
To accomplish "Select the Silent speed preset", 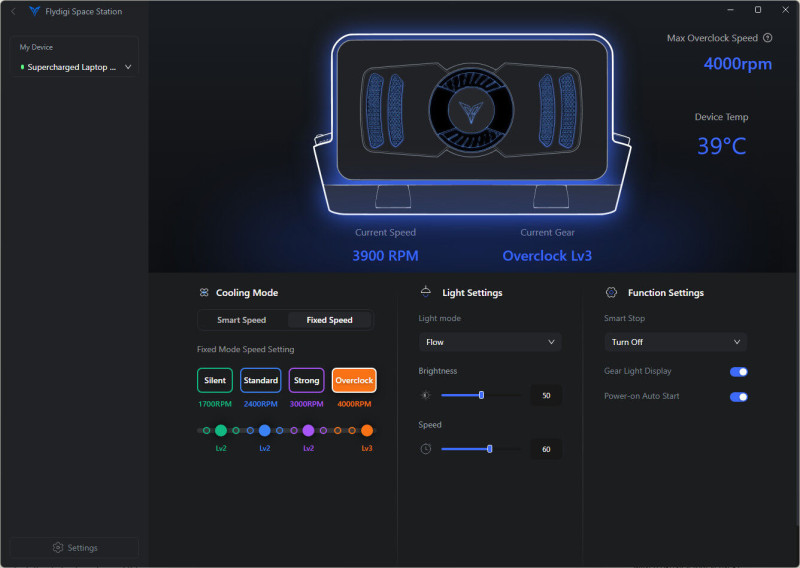I will 215,380.
